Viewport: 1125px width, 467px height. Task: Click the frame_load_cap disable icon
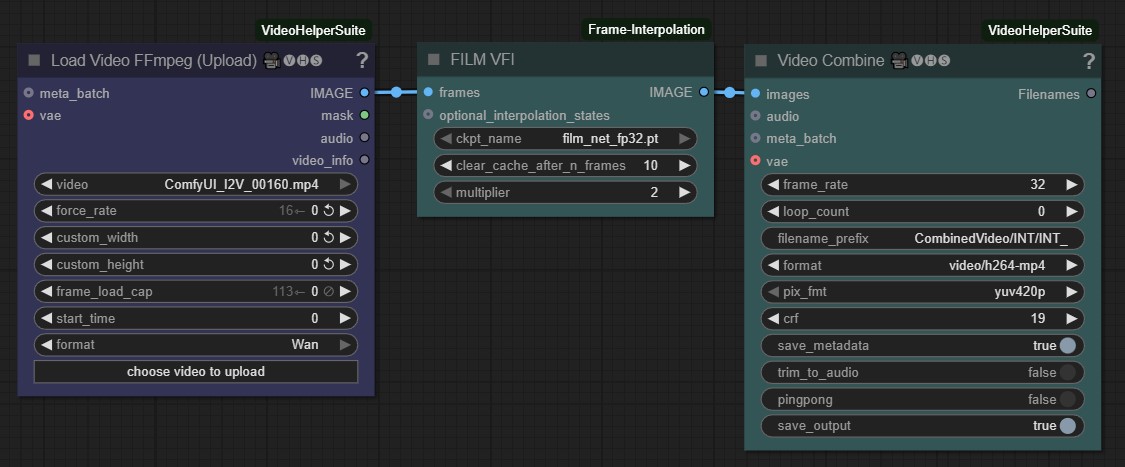[x=329, y=291]
